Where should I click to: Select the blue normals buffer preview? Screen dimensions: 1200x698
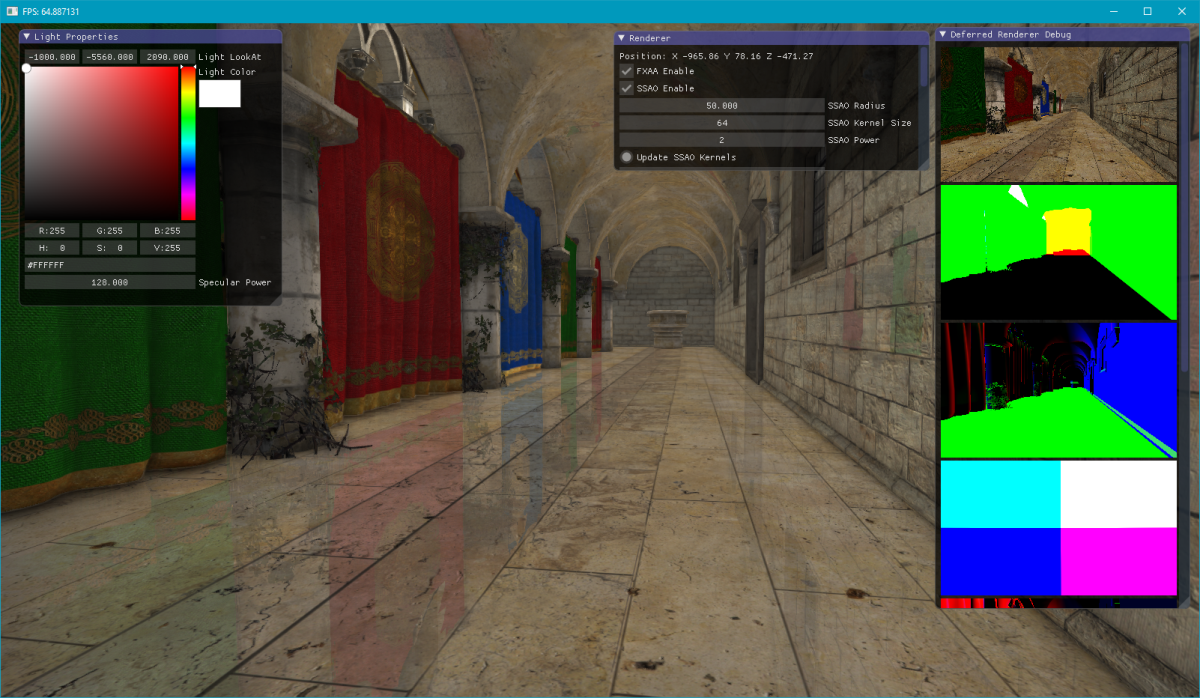pyautogui.click(x=1058, y=390)
